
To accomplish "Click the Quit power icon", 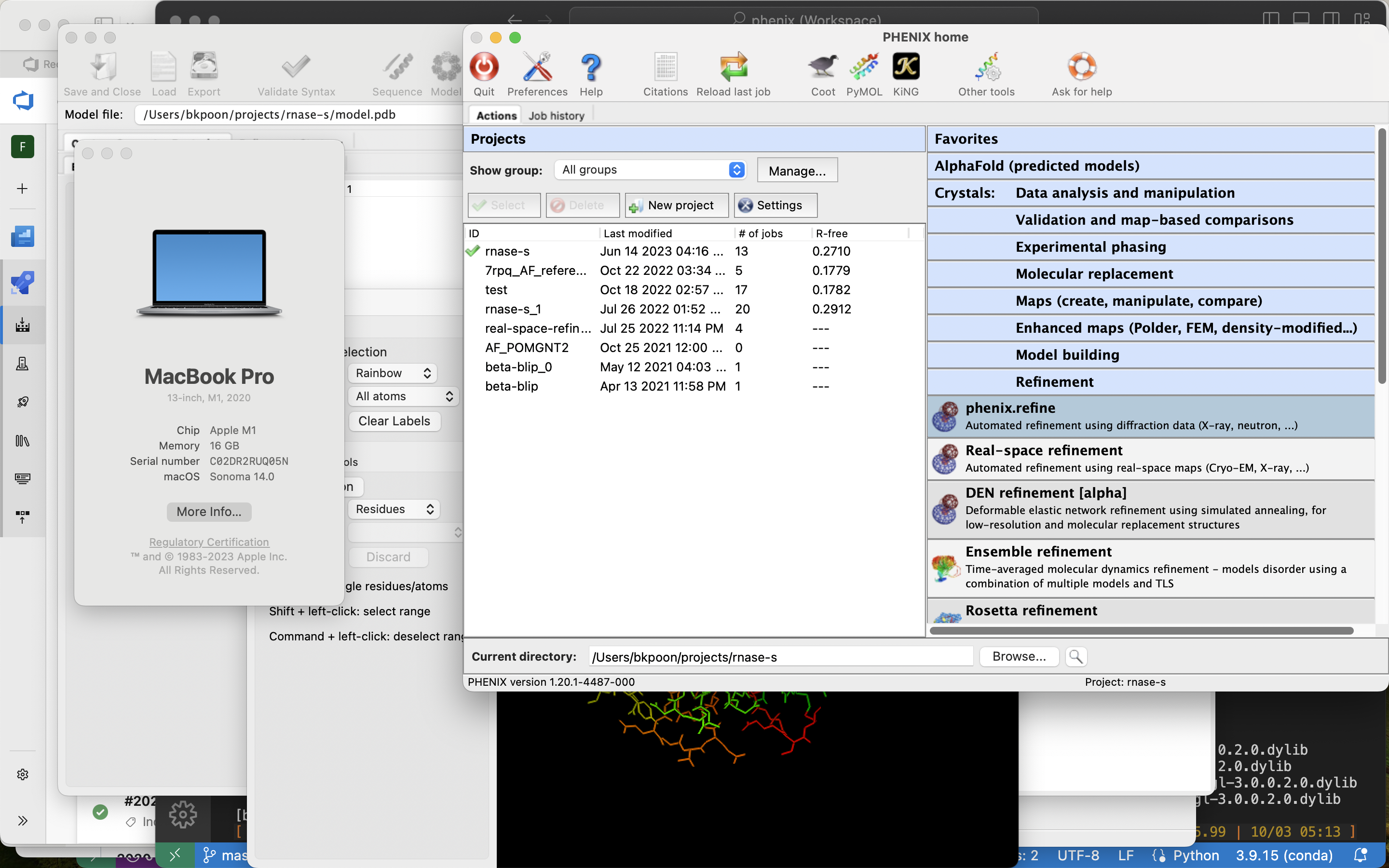I will [x=484, y=67].
